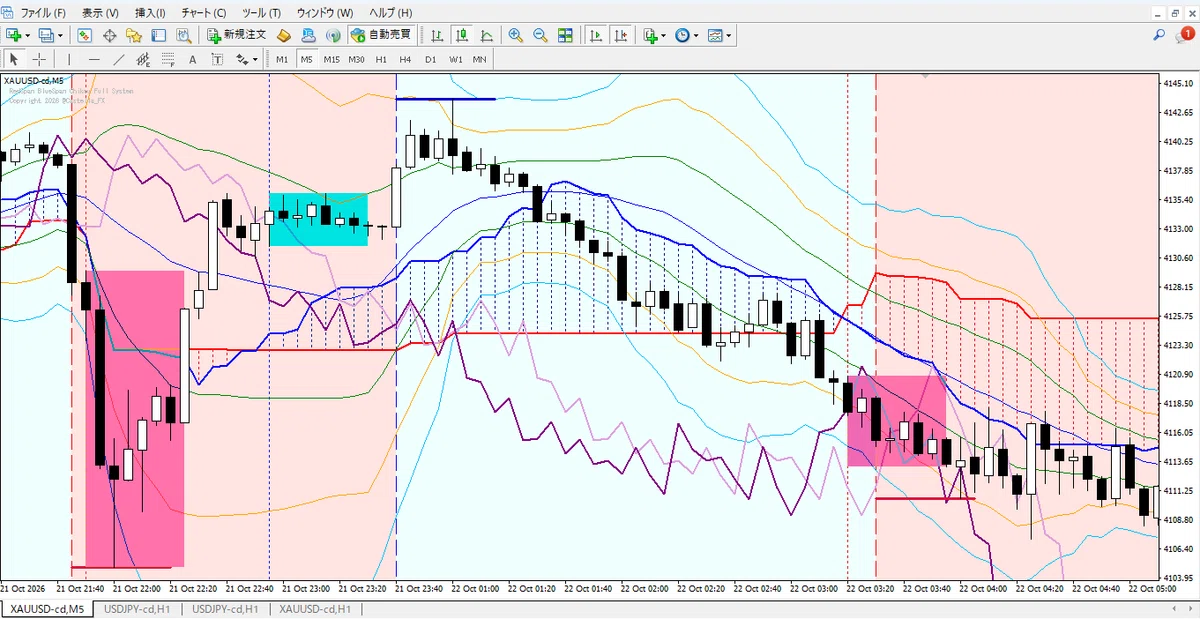Switch to line chart display
This screenshot has width=1200, height=619.
tap(486, 35)
